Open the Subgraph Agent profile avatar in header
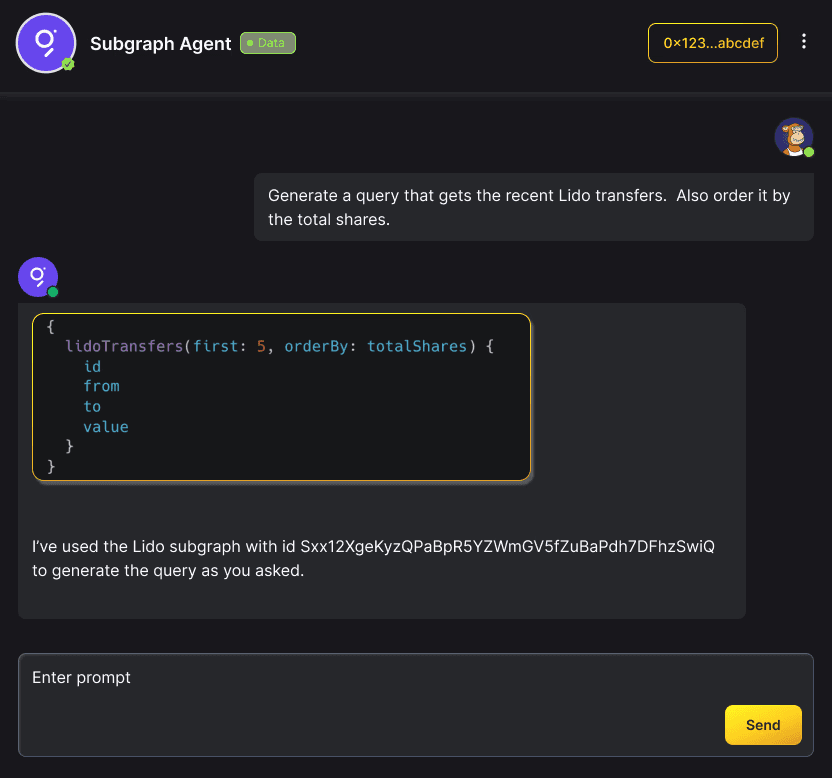Image resolution: width=832 pixels, height=778 pixels. (46, 43)
